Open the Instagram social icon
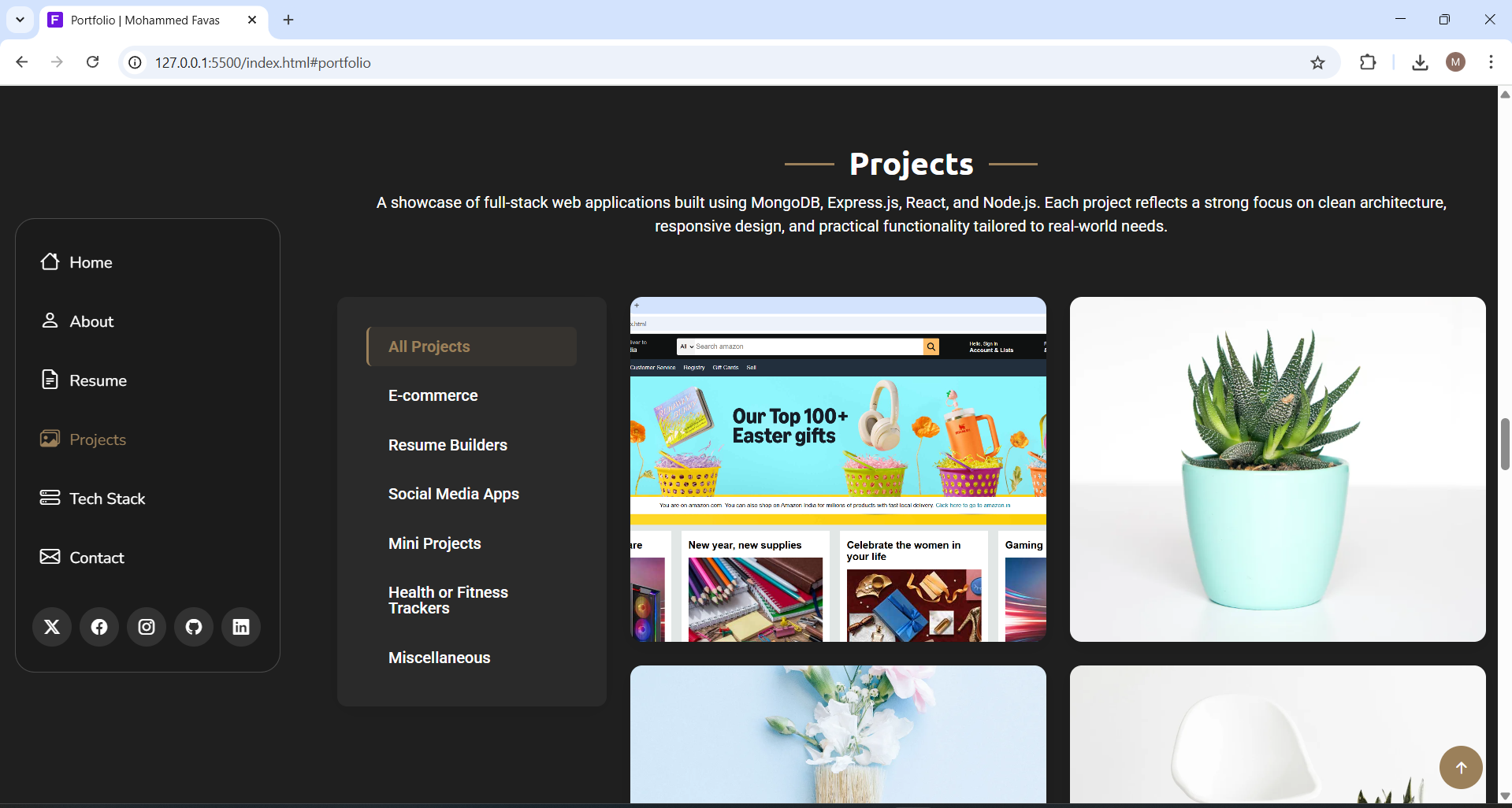This screenshot has width=1512, height=808. click(x=146, y=627)
